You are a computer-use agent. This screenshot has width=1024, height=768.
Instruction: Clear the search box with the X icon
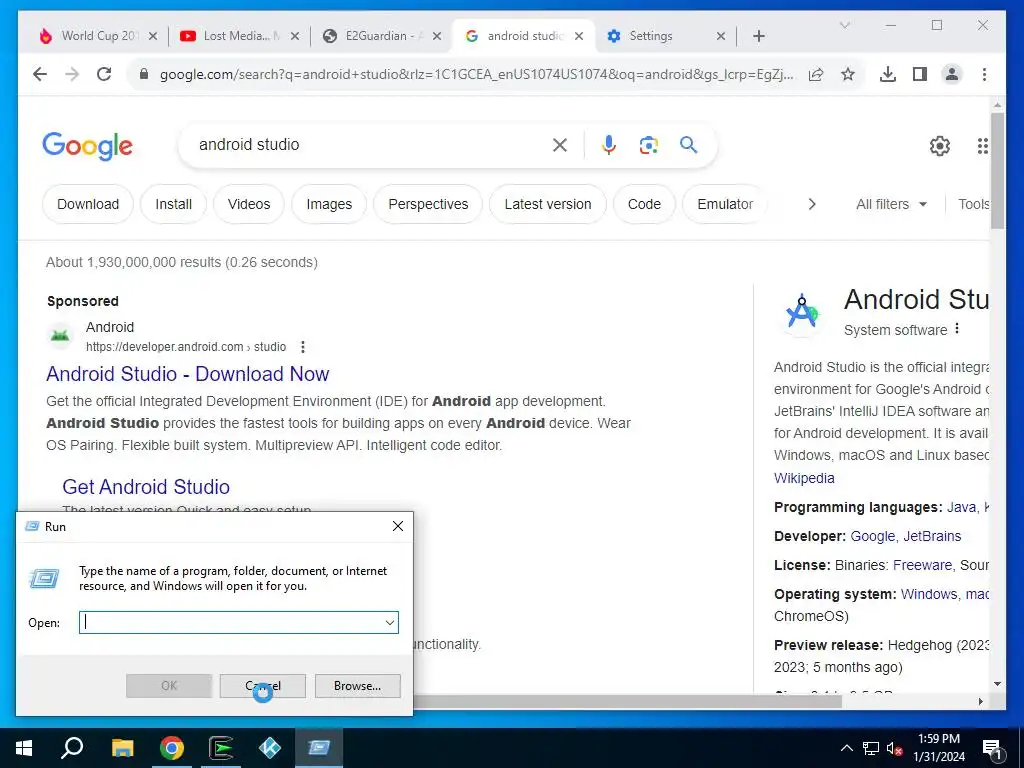pyautogui.click(x=560, y=145)
